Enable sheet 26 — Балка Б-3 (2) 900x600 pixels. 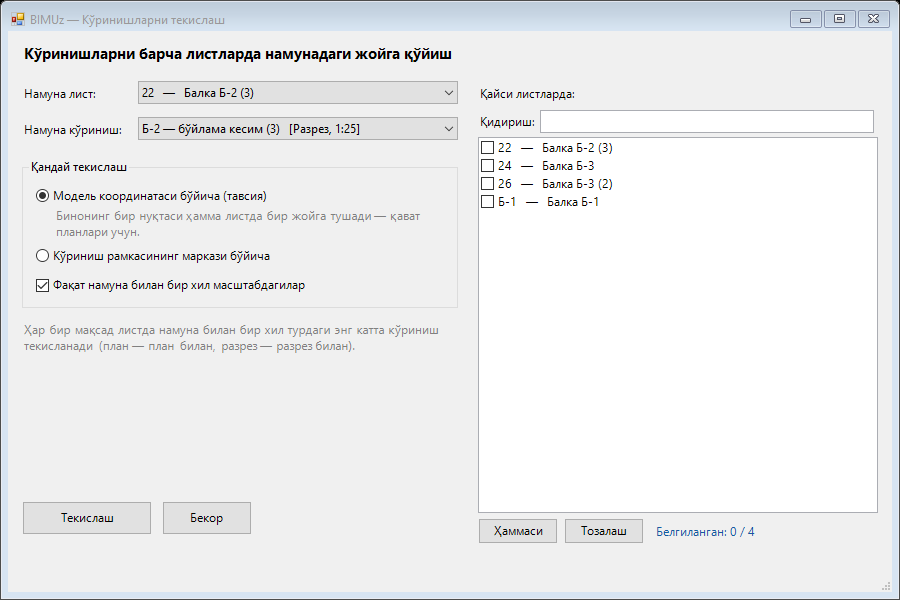coord(487,184)
